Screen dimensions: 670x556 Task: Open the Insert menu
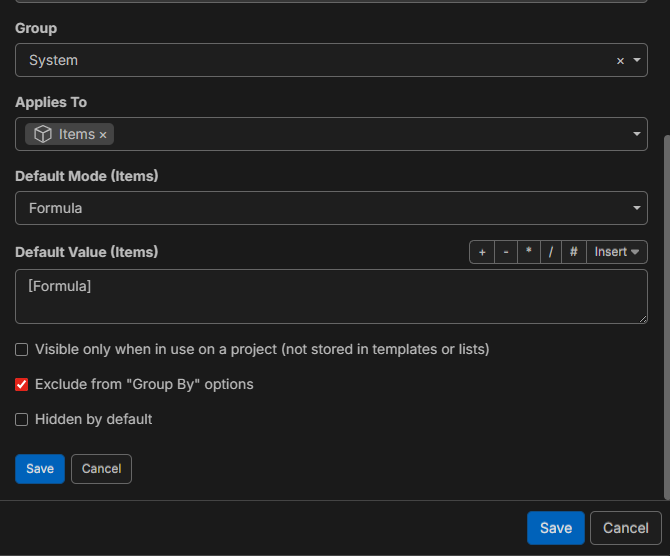click(x=616, y=252)
